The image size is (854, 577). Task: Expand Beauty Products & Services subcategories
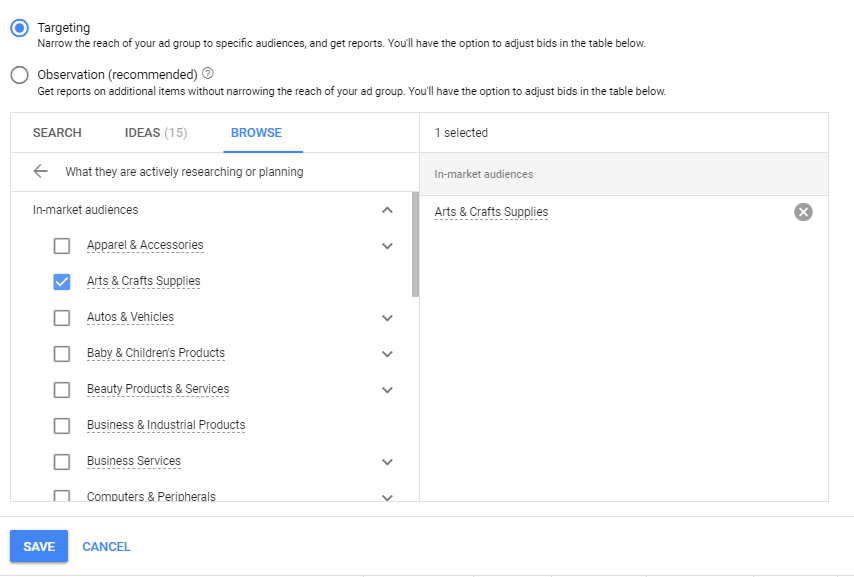tap(387, 390)
